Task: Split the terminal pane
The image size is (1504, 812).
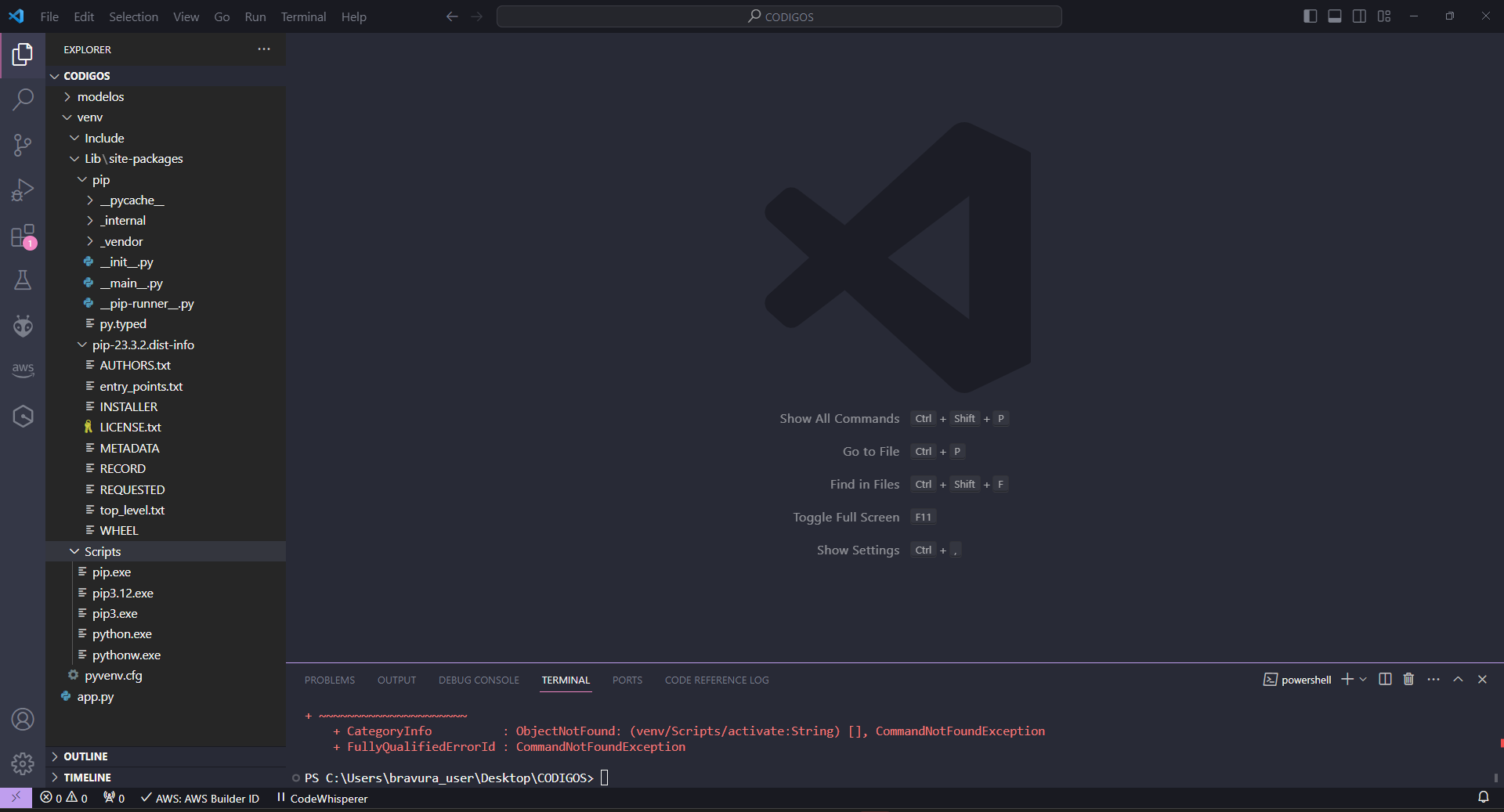Action: tap(1385, 679)
